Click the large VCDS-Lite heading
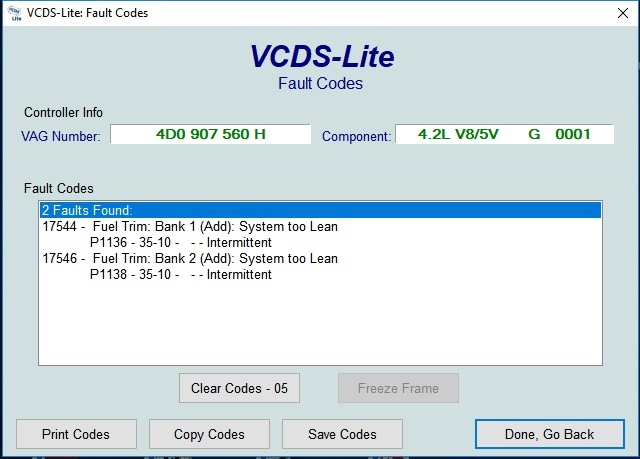 tap(322, 56)
